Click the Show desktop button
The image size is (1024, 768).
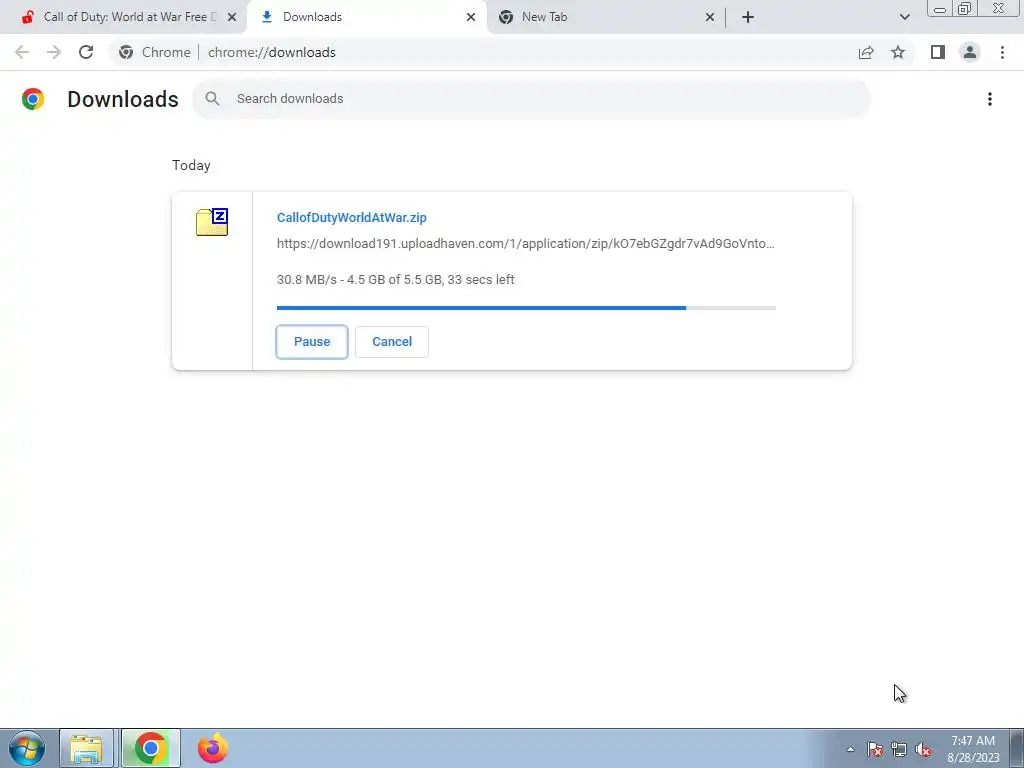click(1017, 748)
